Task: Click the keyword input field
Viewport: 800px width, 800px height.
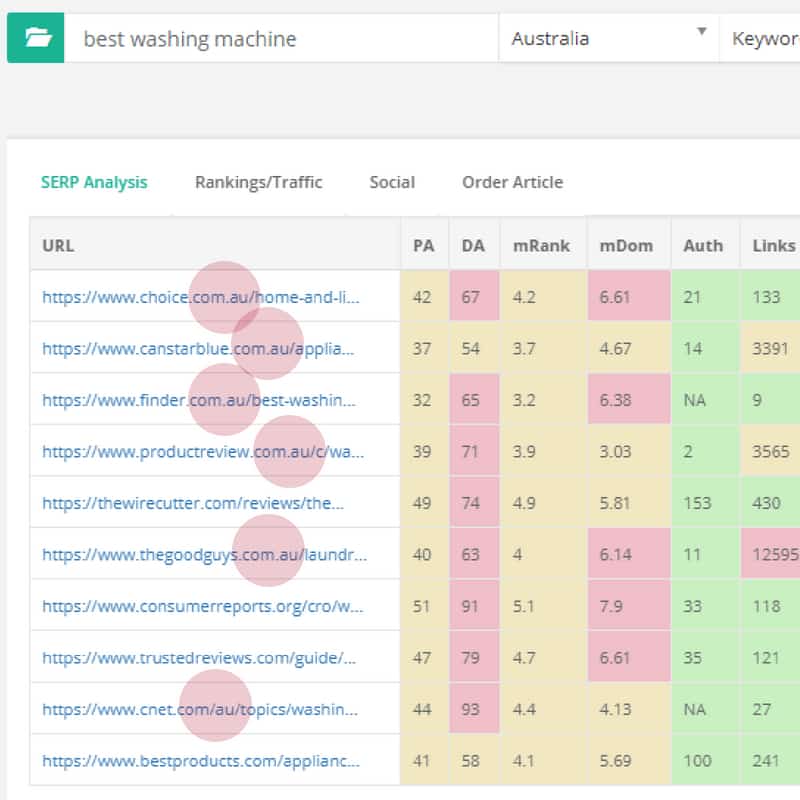Action: 280,39
